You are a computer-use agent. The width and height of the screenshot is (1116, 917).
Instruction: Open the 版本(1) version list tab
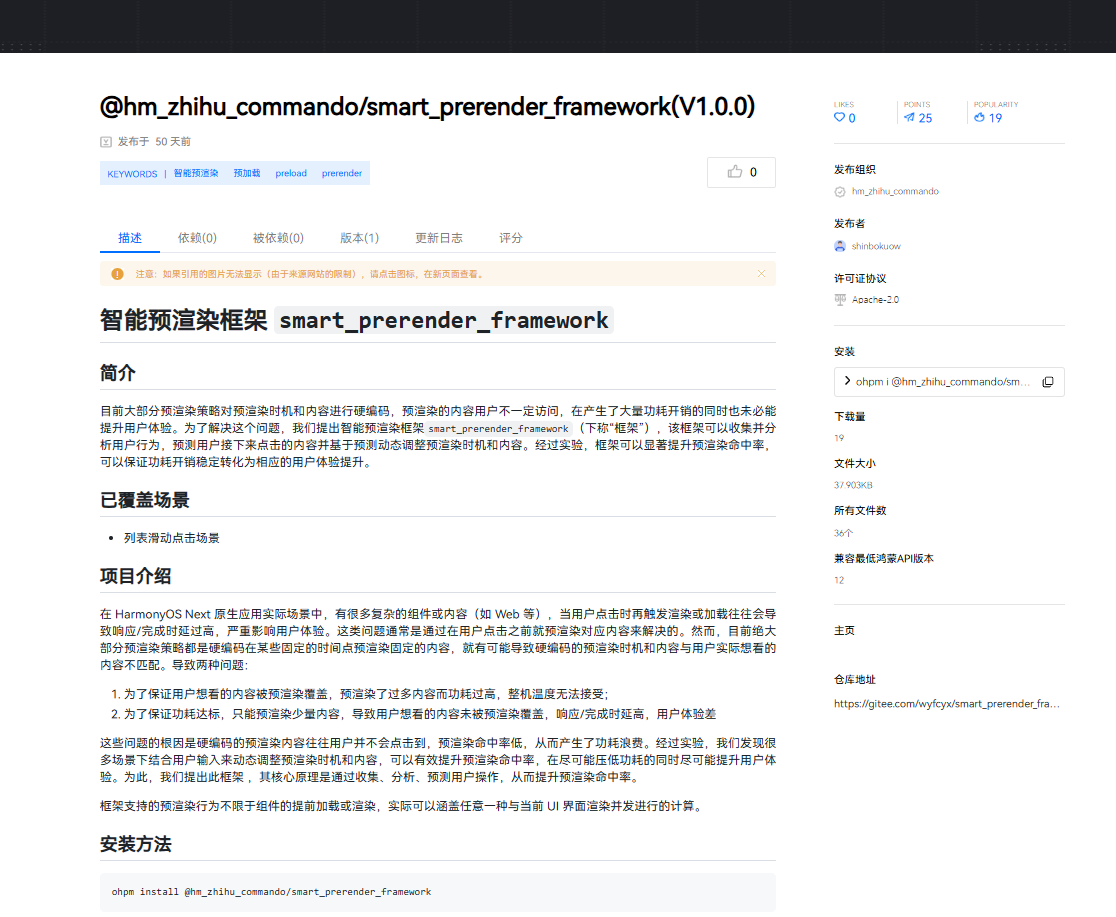click(x=359, y=237)
